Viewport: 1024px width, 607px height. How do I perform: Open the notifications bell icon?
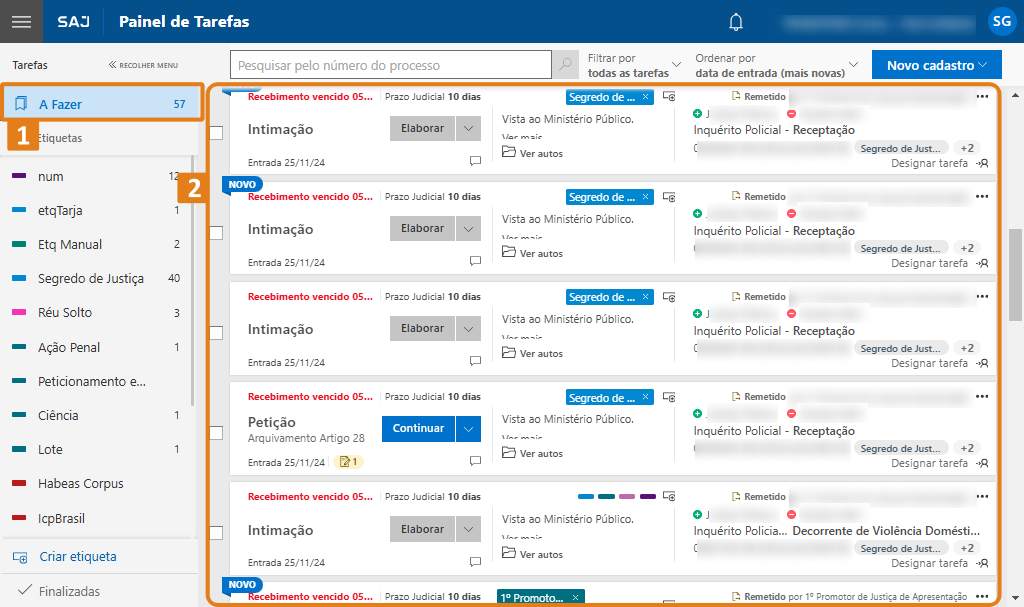tap(736, 21)
